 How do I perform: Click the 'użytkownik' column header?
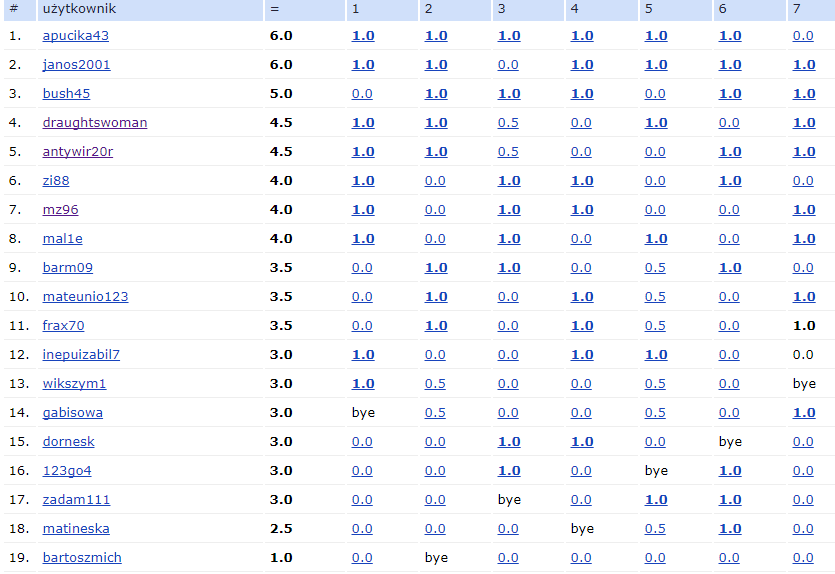tap(80, 9)
